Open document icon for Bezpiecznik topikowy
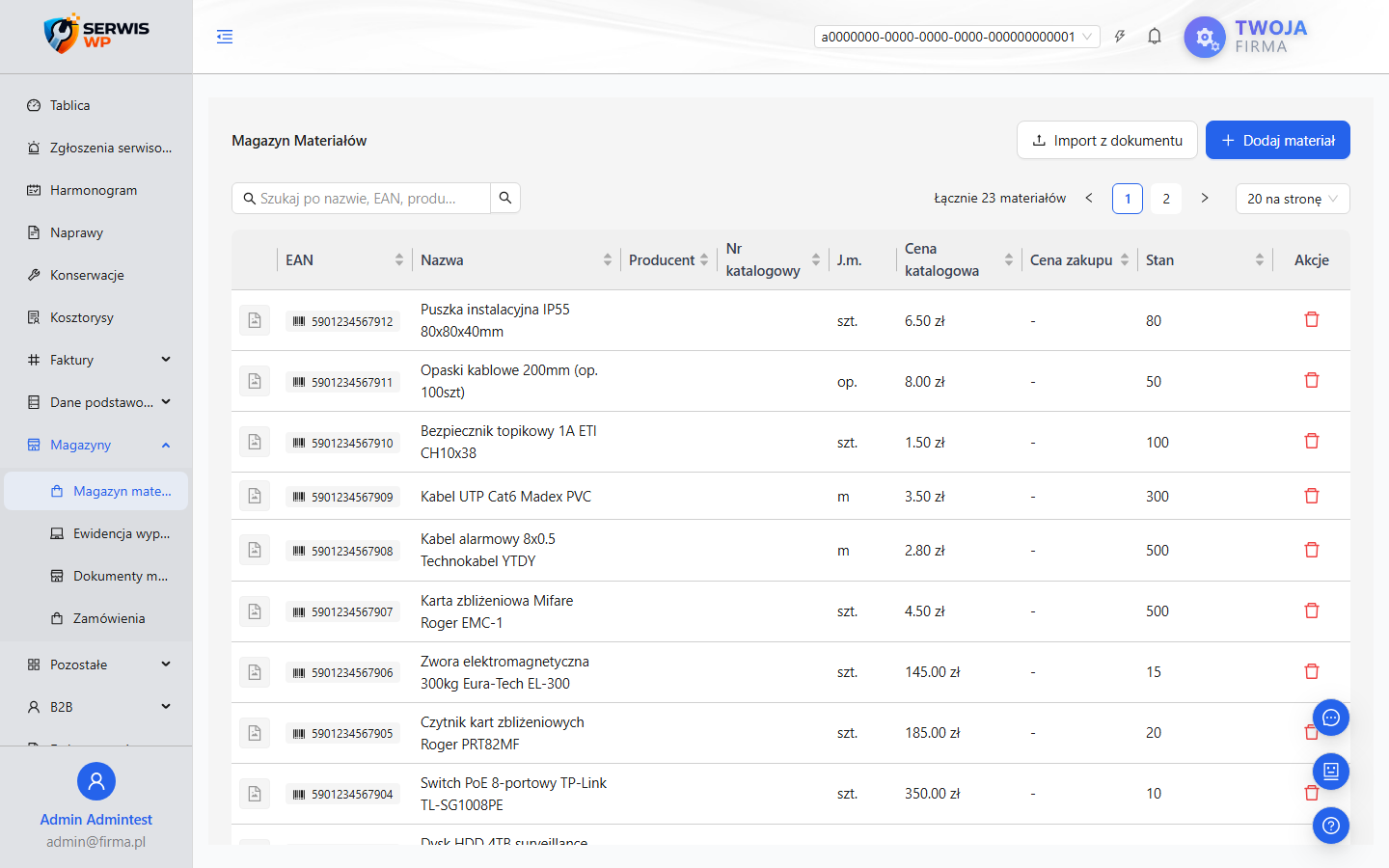This screenshot has height=868, width=1389. (x=255, y=442)
